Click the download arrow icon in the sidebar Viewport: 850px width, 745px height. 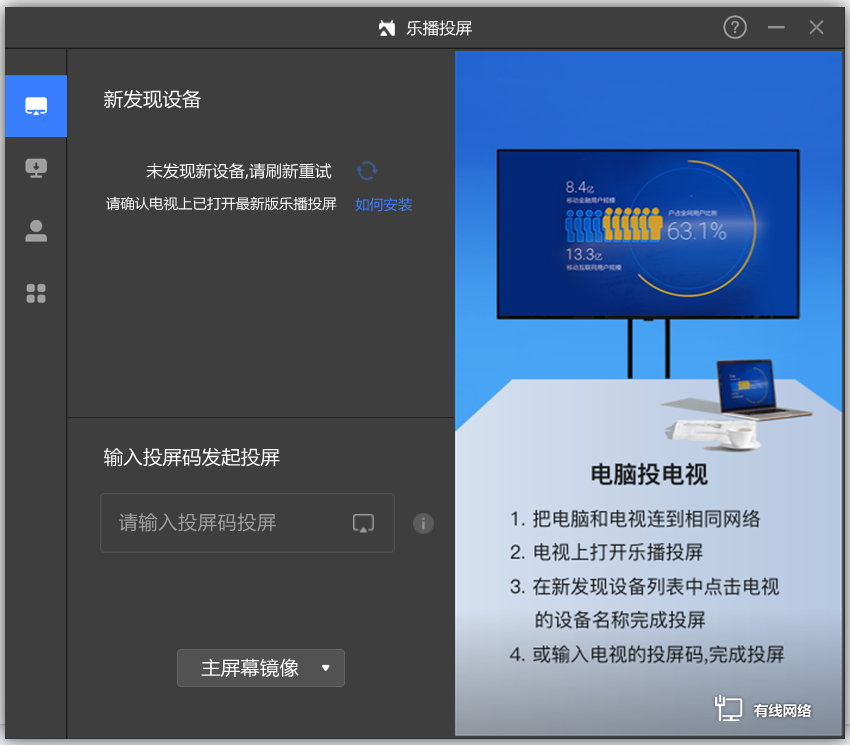(36, 168)
